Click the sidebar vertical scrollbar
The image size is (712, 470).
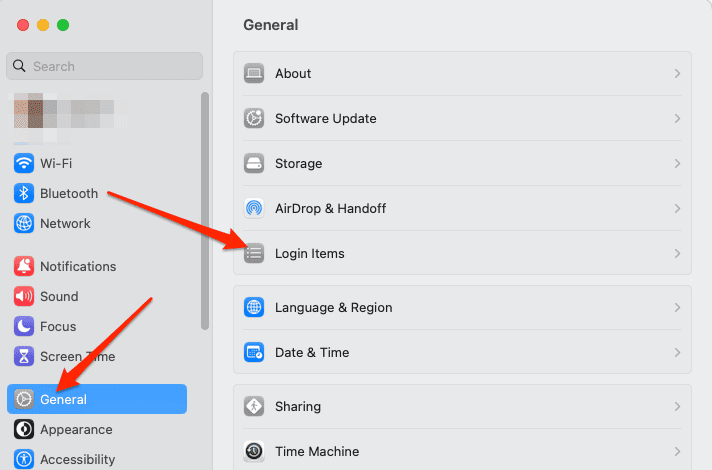point(205,210)
